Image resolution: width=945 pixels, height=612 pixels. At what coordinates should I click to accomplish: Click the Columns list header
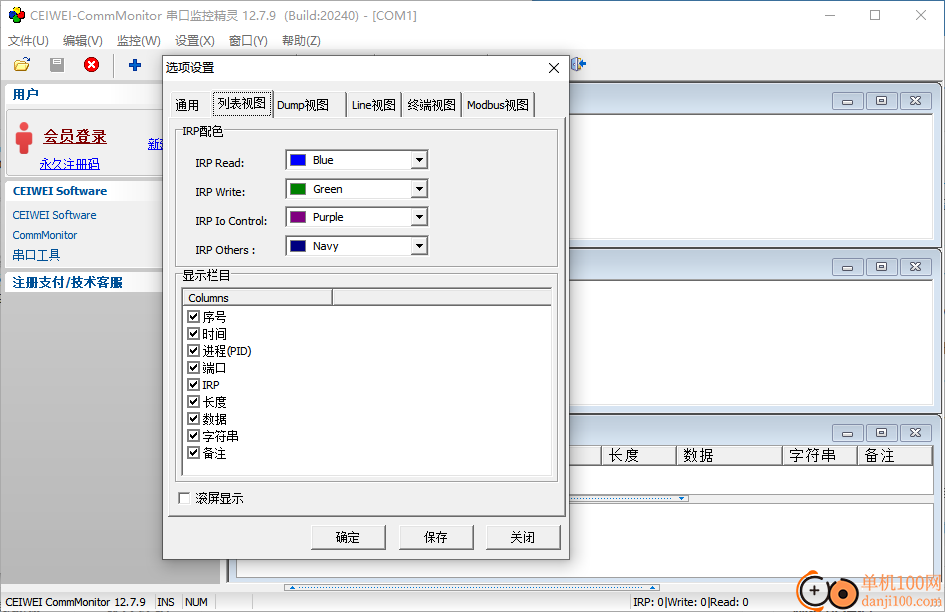(x=257, y=298)
